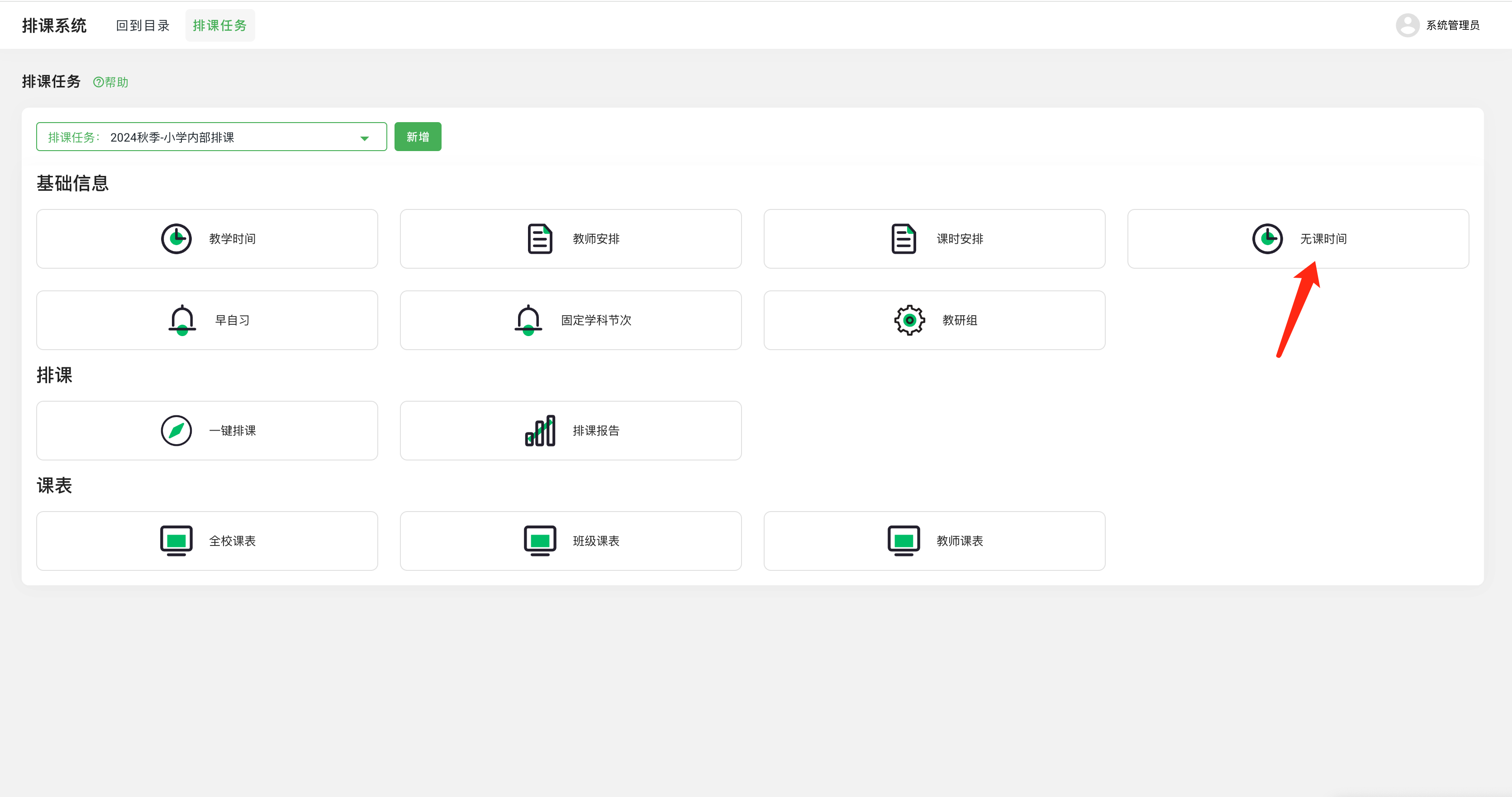Click the 系统管理员 user avatar

1407,25
